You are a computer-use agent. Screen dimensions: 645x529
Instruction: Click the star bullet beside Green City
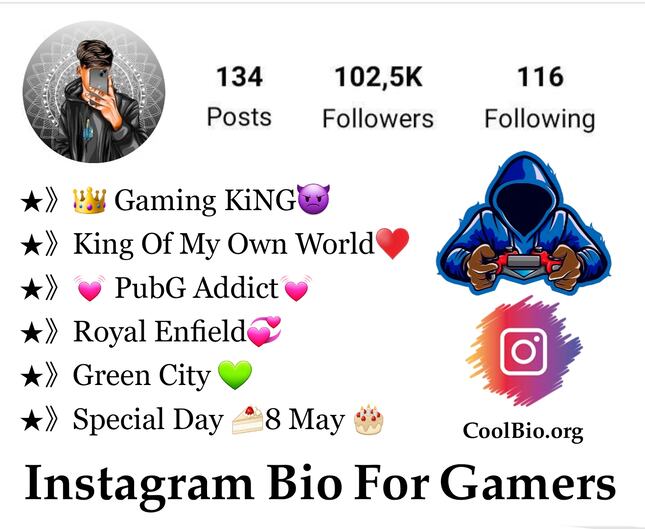32,377
